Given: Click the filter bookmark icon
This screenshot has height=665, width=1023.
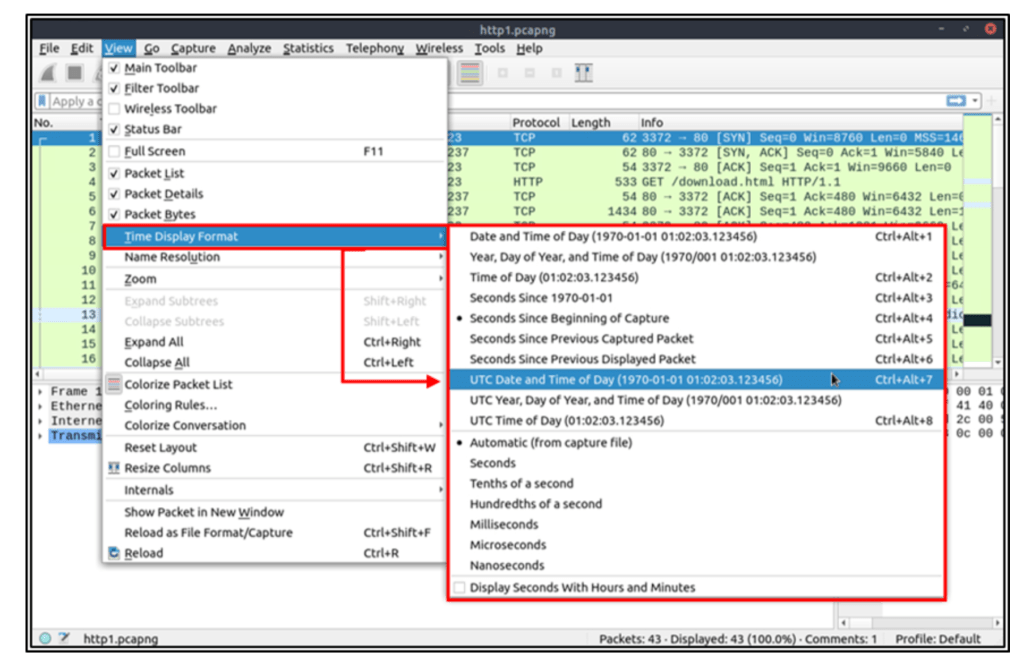Looking at the screenshot, I should tap(42, 101).
